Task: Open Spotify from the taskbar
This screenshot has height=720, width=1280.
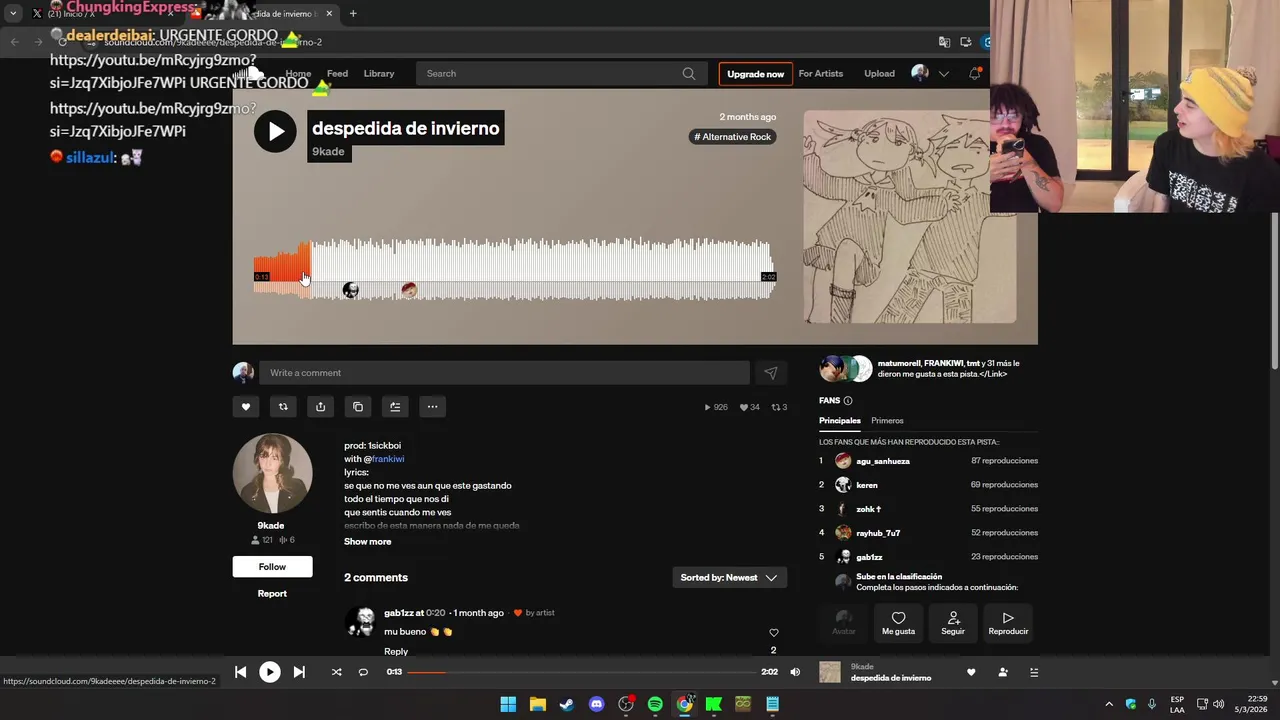Action: (x=655, y=704)
